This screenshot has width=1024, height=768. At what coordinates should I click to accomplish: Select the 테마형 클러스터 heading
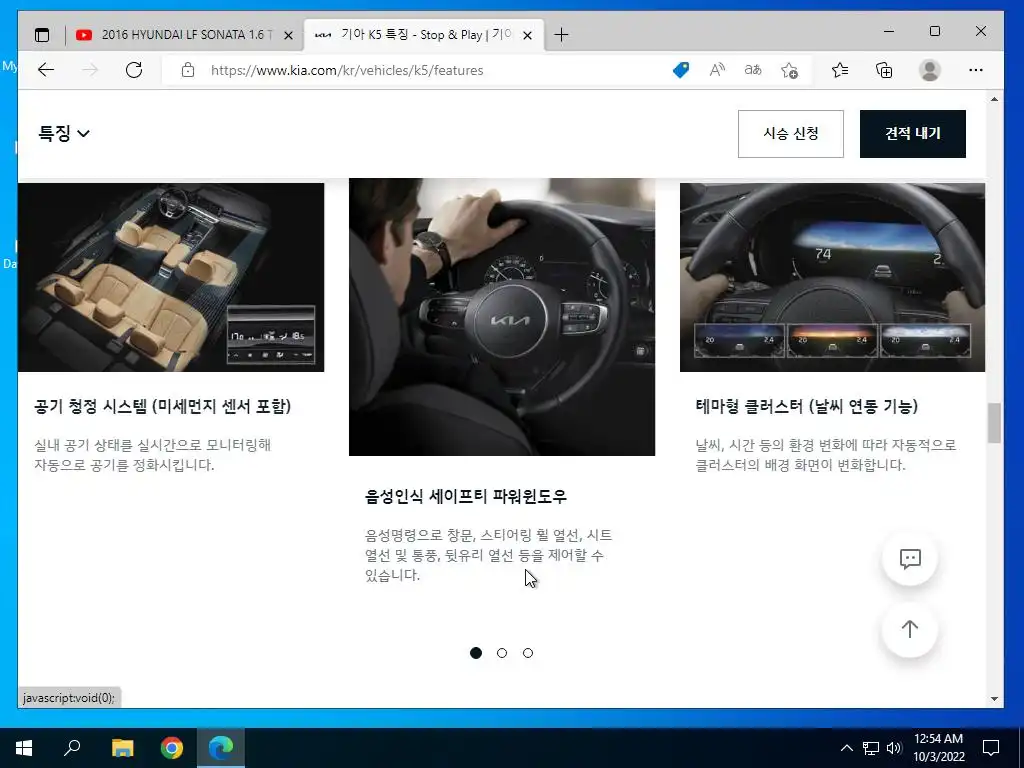click(x=807, y=406)
